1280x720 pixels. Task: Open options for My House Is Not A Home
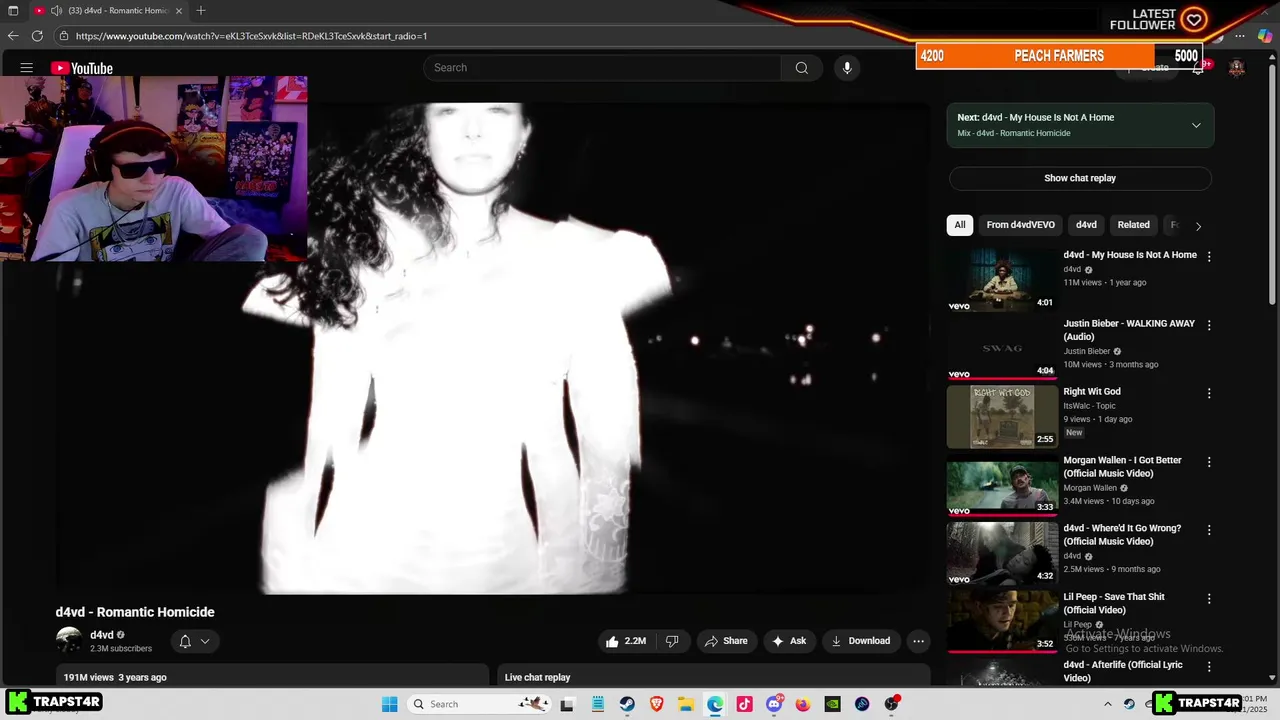(x=1209, y=257)
